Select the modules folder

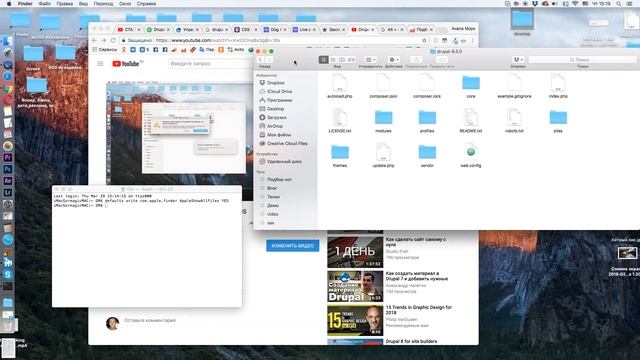point(383,121)
